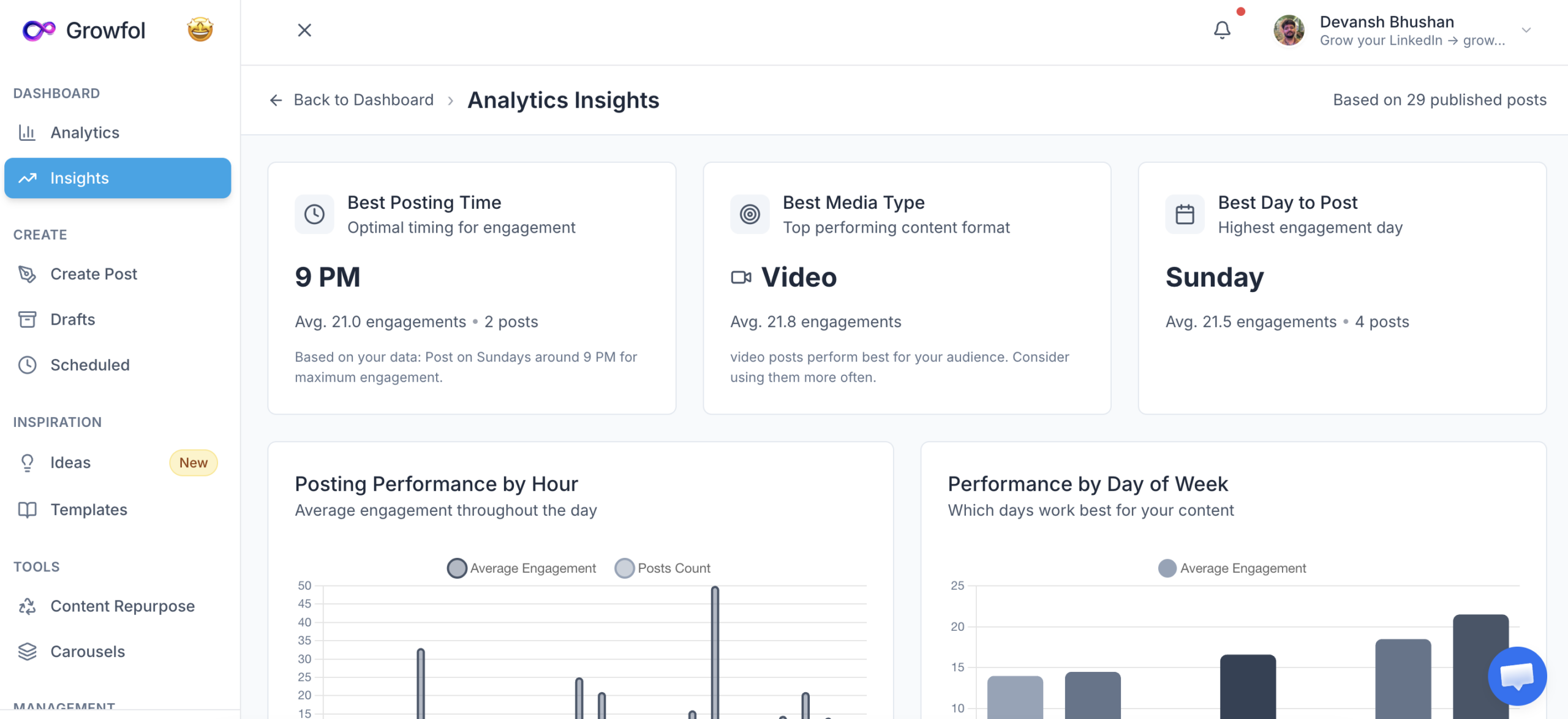The height and width of the screenshot is (719, 1568).
Task: Select the Templates book icon
Action: click(28, 509)
